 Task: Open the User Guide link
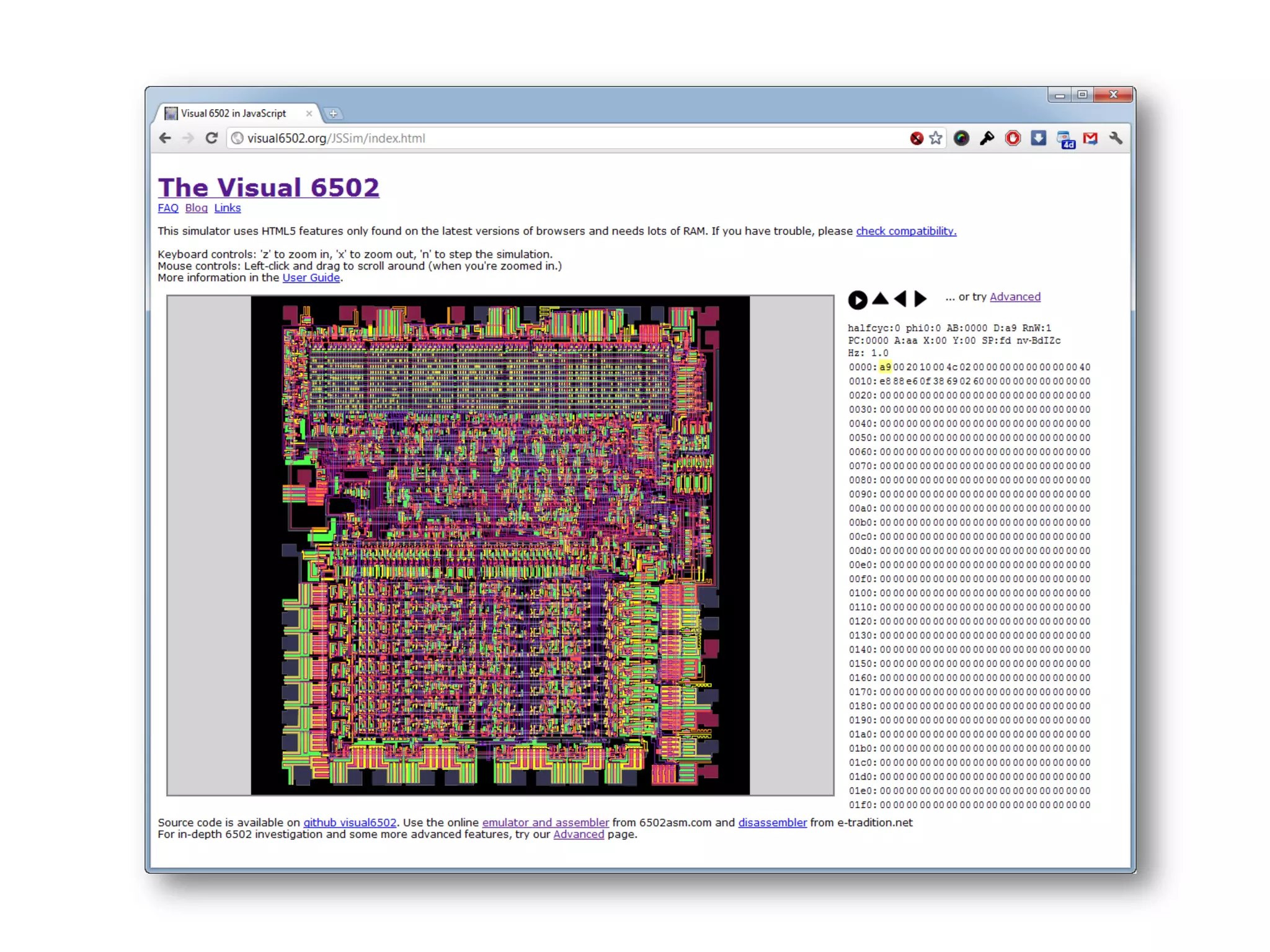click(311, 278)
